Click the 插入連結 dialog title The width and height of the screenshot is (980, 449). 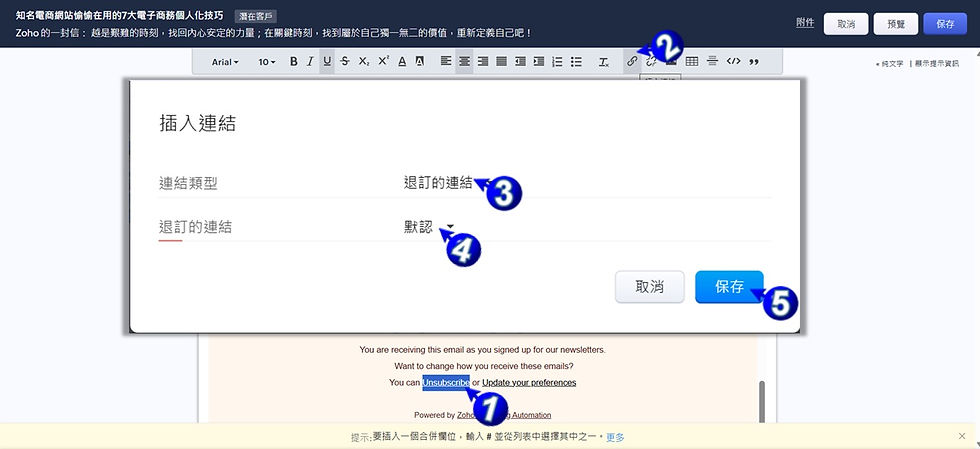pyautogui.click(x=198, y=123)
